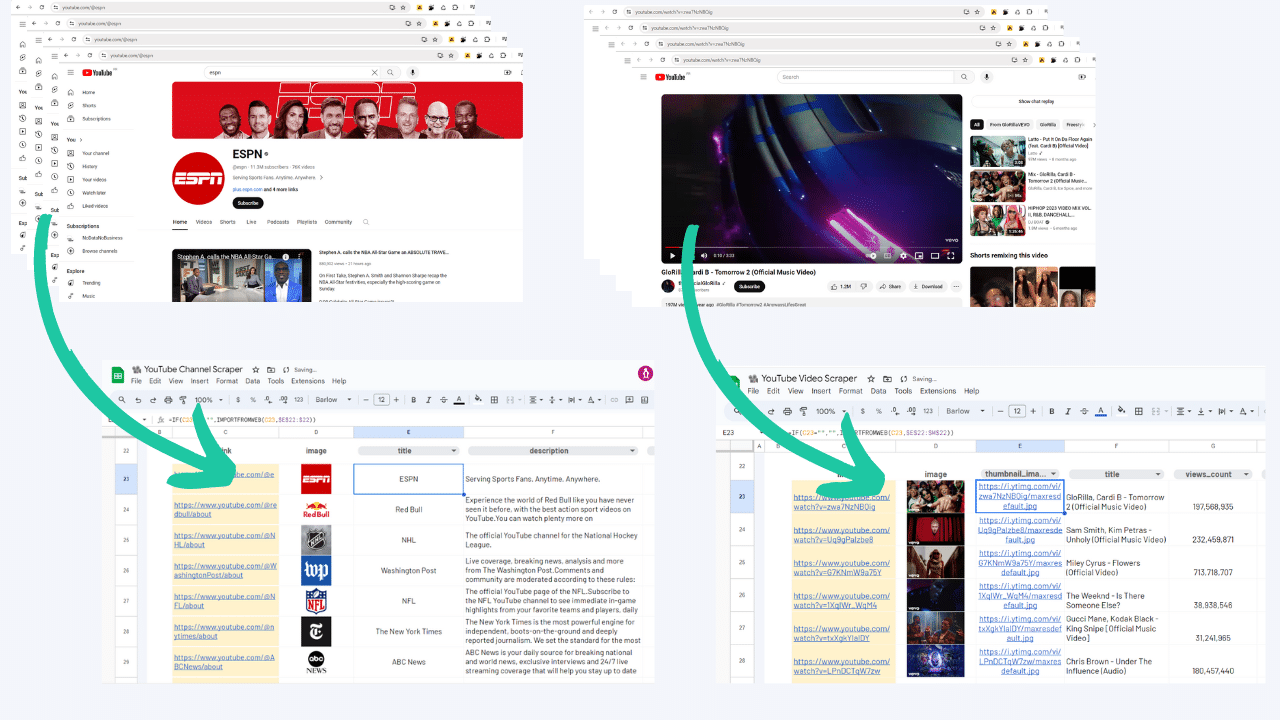The height and width of the screenshot is (720, 1280).
Task: Toggle italic in Video Scraper toolbar
Action: (x=1068, y=411)
